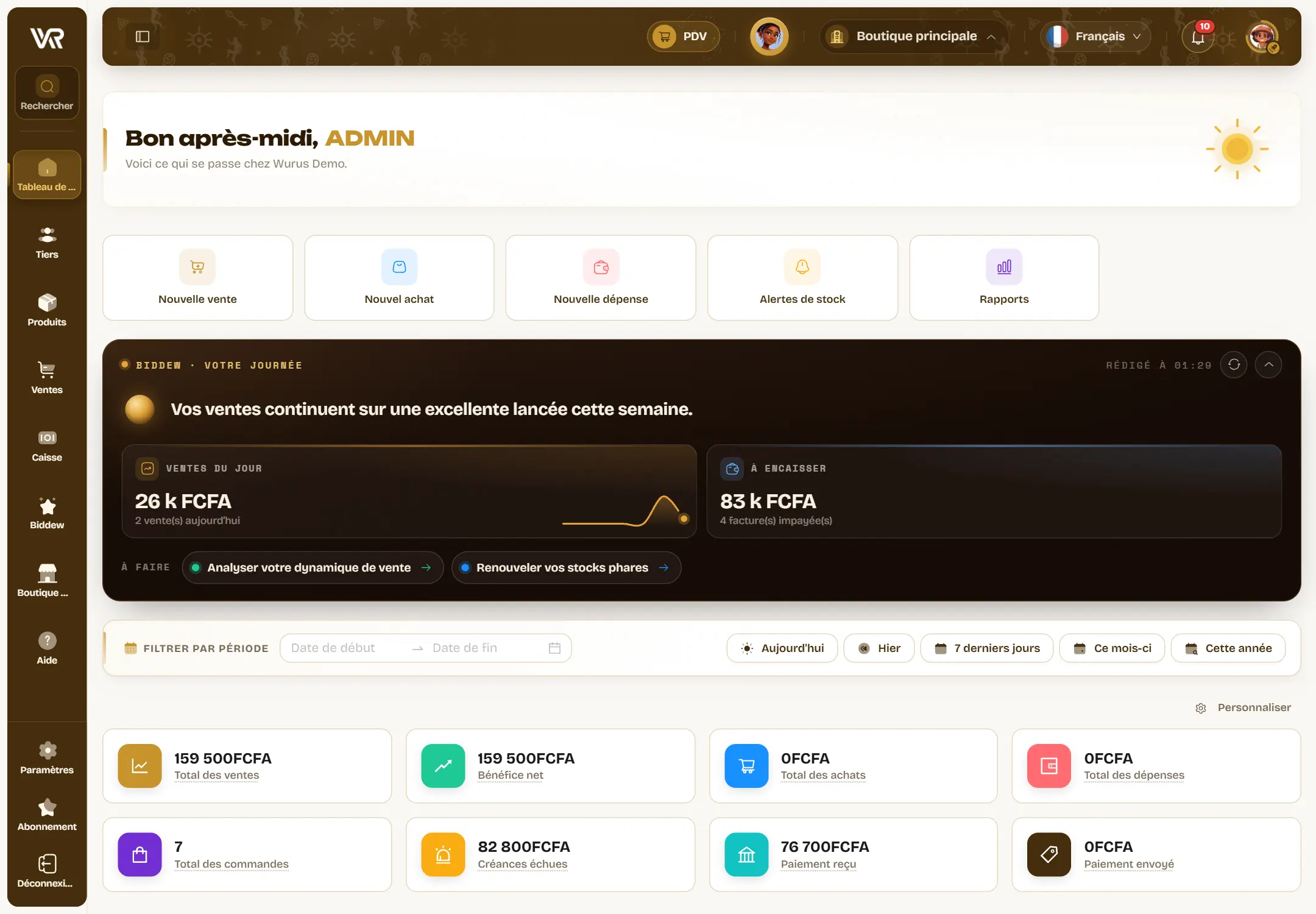The width and height of the screenshot is (1316, 914).
Task: Click the Paiement envoyé tag icon
Action: click(1049, 854)
